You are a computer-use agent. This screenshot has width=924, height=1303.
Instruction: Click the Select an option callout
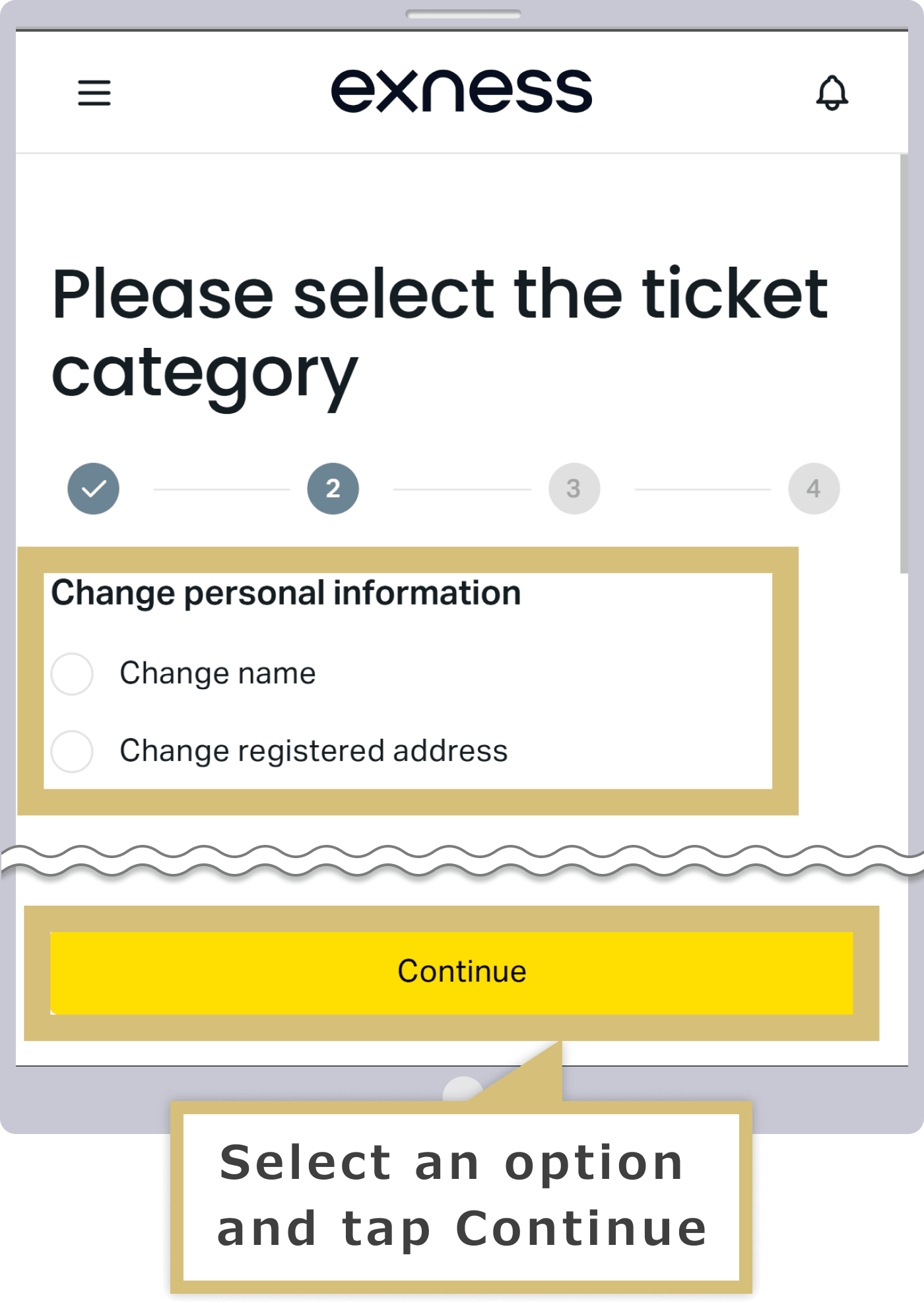461,1197
